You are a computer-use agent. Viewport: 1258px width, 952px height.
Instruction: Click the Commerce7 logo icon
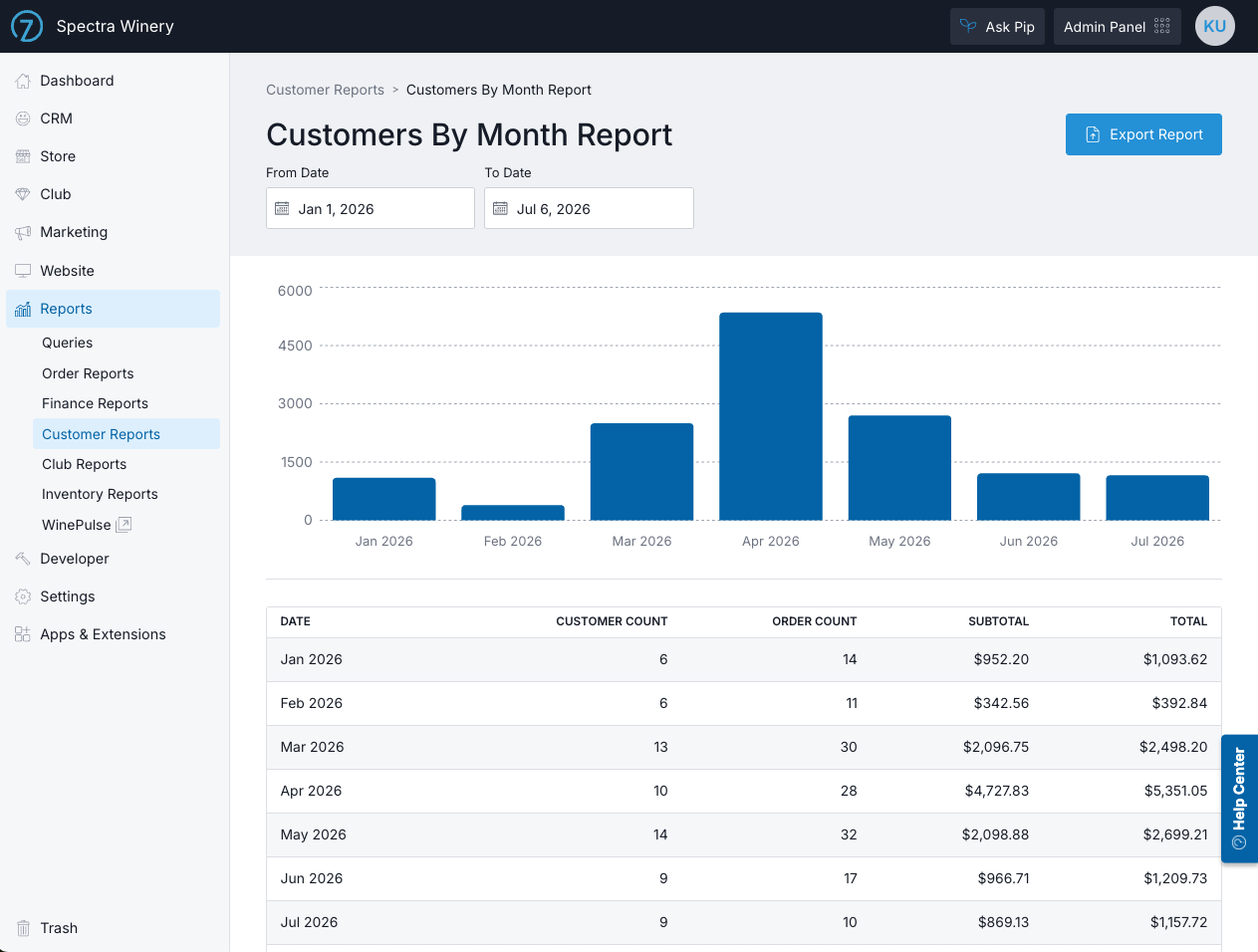click(27, 26)
